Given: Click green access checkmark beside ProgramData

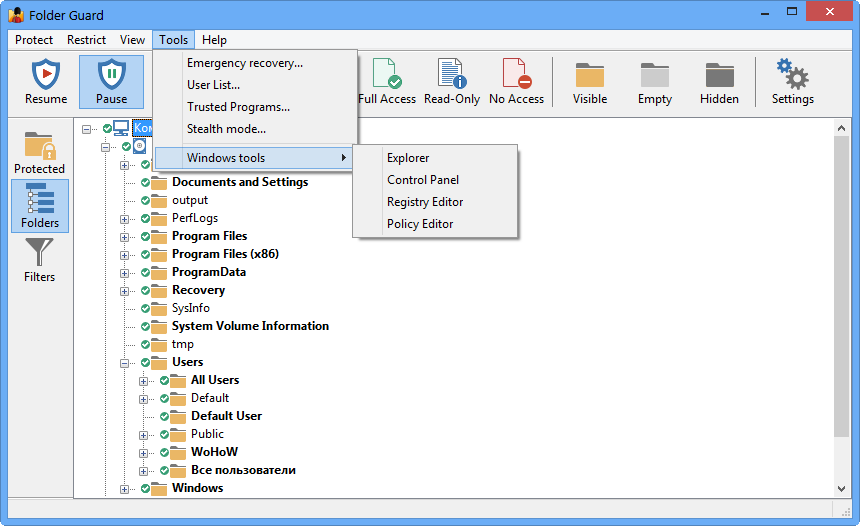Looking at the screenshot, I should 145,273.
